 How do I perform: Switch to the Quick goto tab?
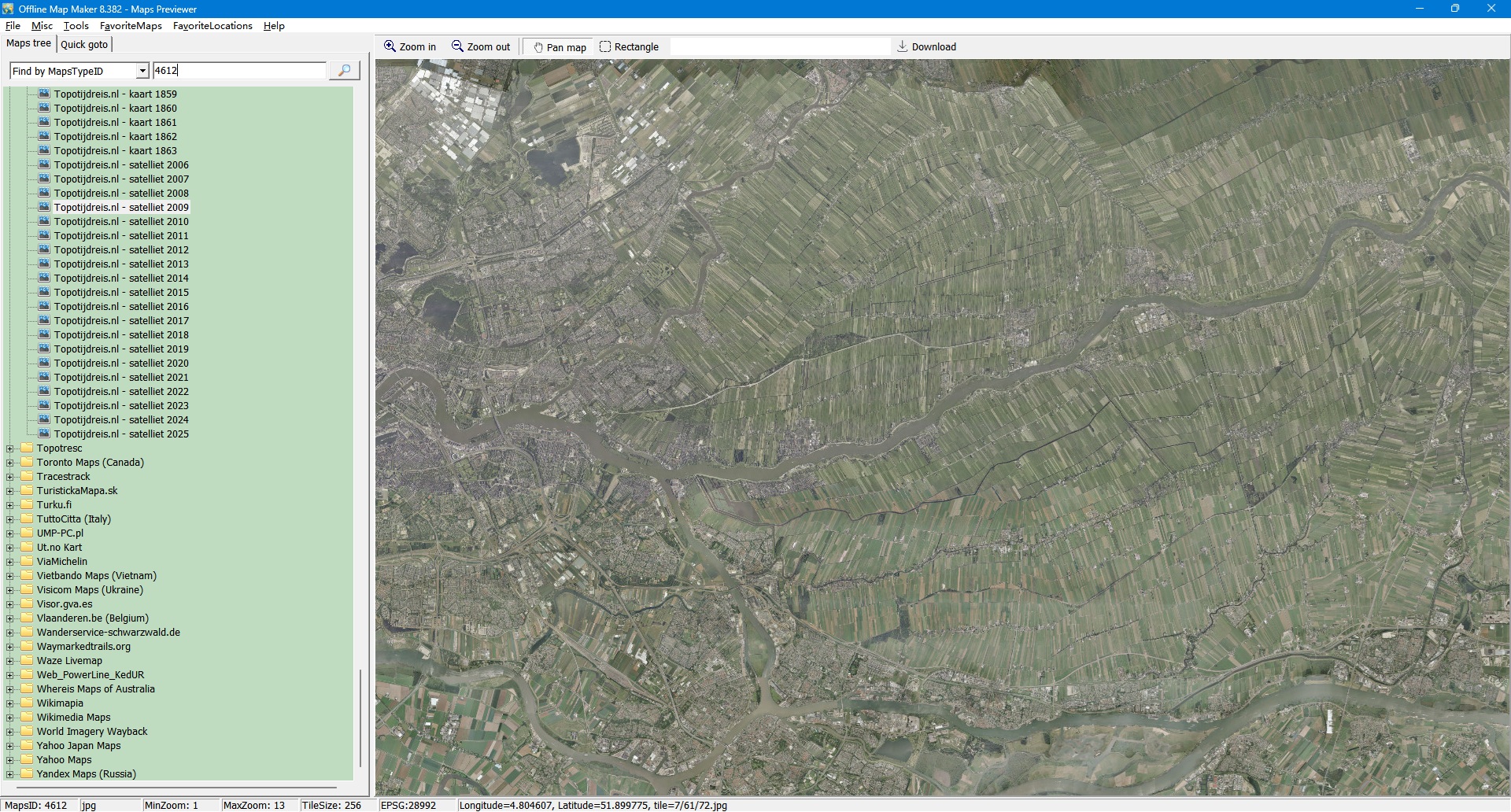click(x=84, y=45)
